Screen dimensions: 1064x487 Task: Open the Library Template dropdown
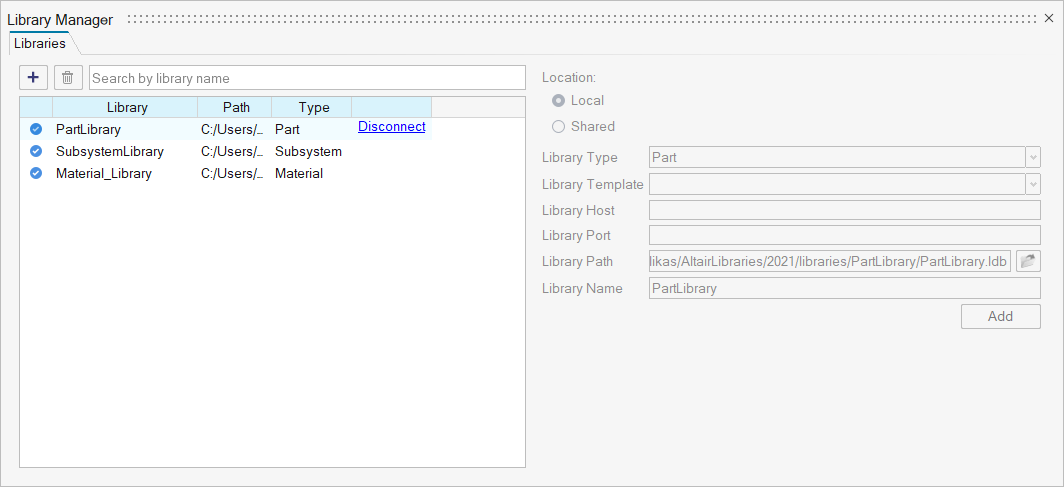pyautogui.click(x=1033, y=184)
